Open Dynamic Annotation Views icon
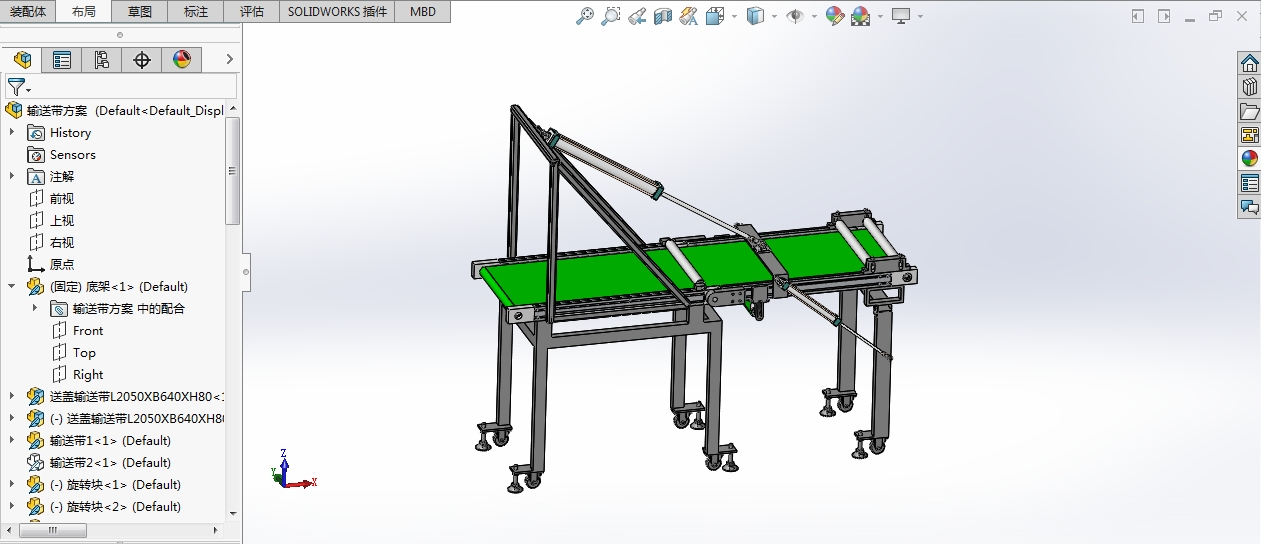Image resolution: width=1261 pixels, height=544 pixels. [688, 16]
